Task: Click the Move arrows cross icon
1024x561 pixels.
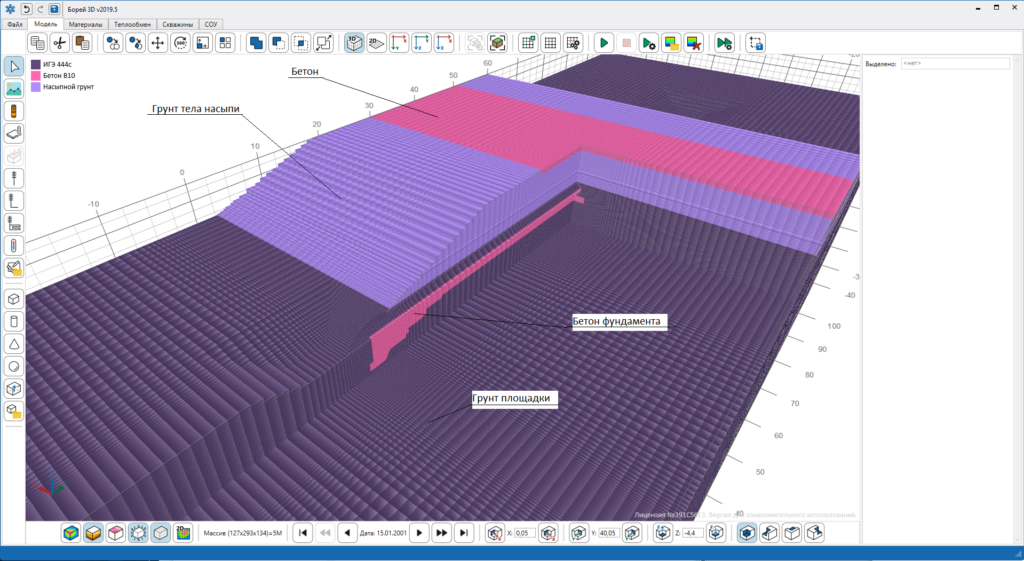Action: click(x=157, y=43)
